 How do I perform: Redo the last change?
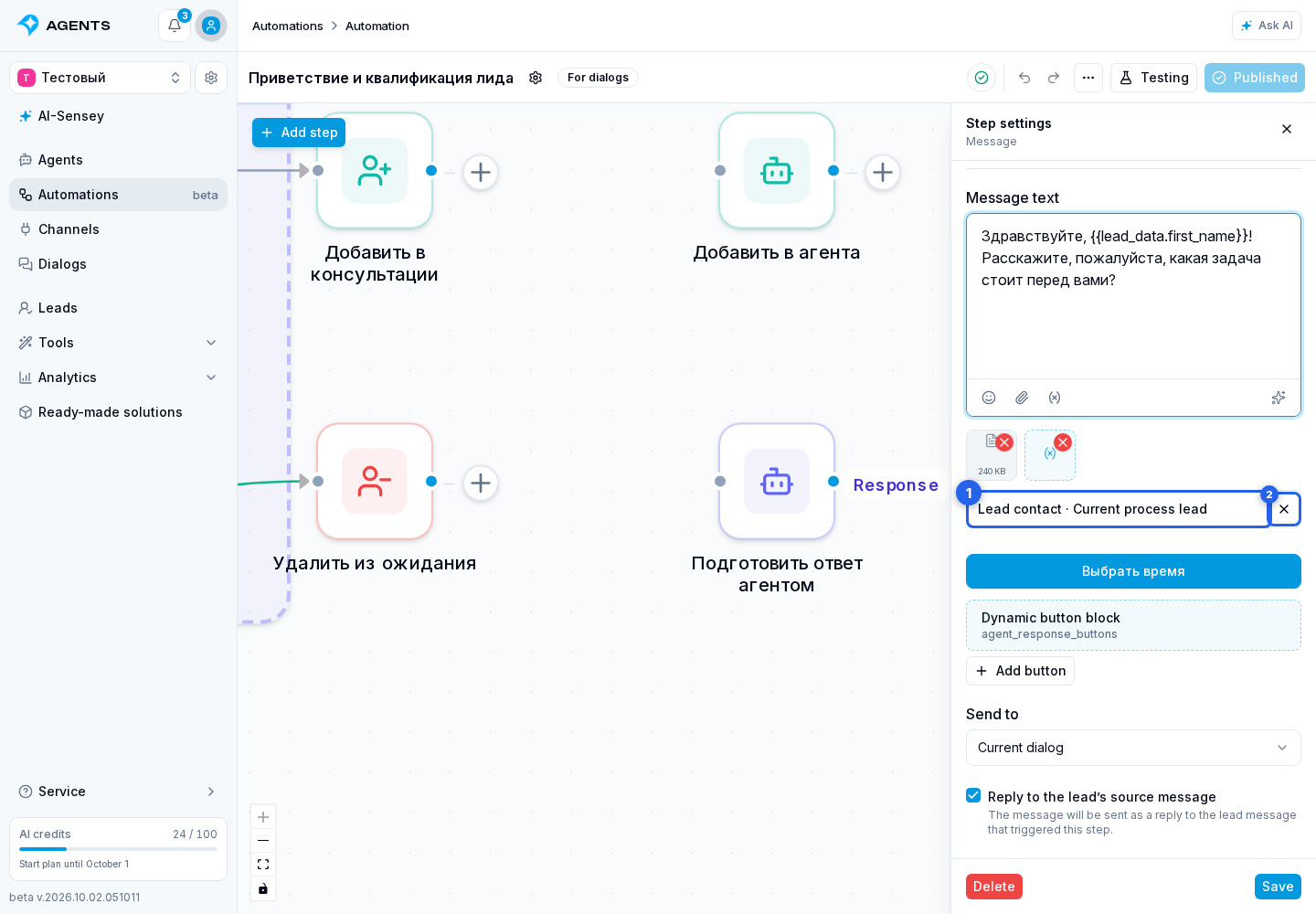tap(1054, 78)
